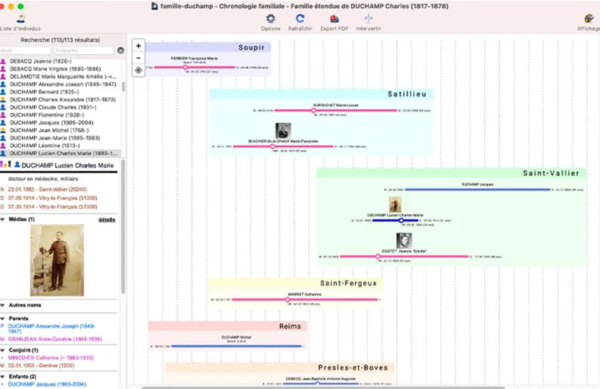The height and width of the screenshot is (389, 600).
Task: Click the blue person icon in detail header
Action: pyautogui.click(x=17, y=165)
